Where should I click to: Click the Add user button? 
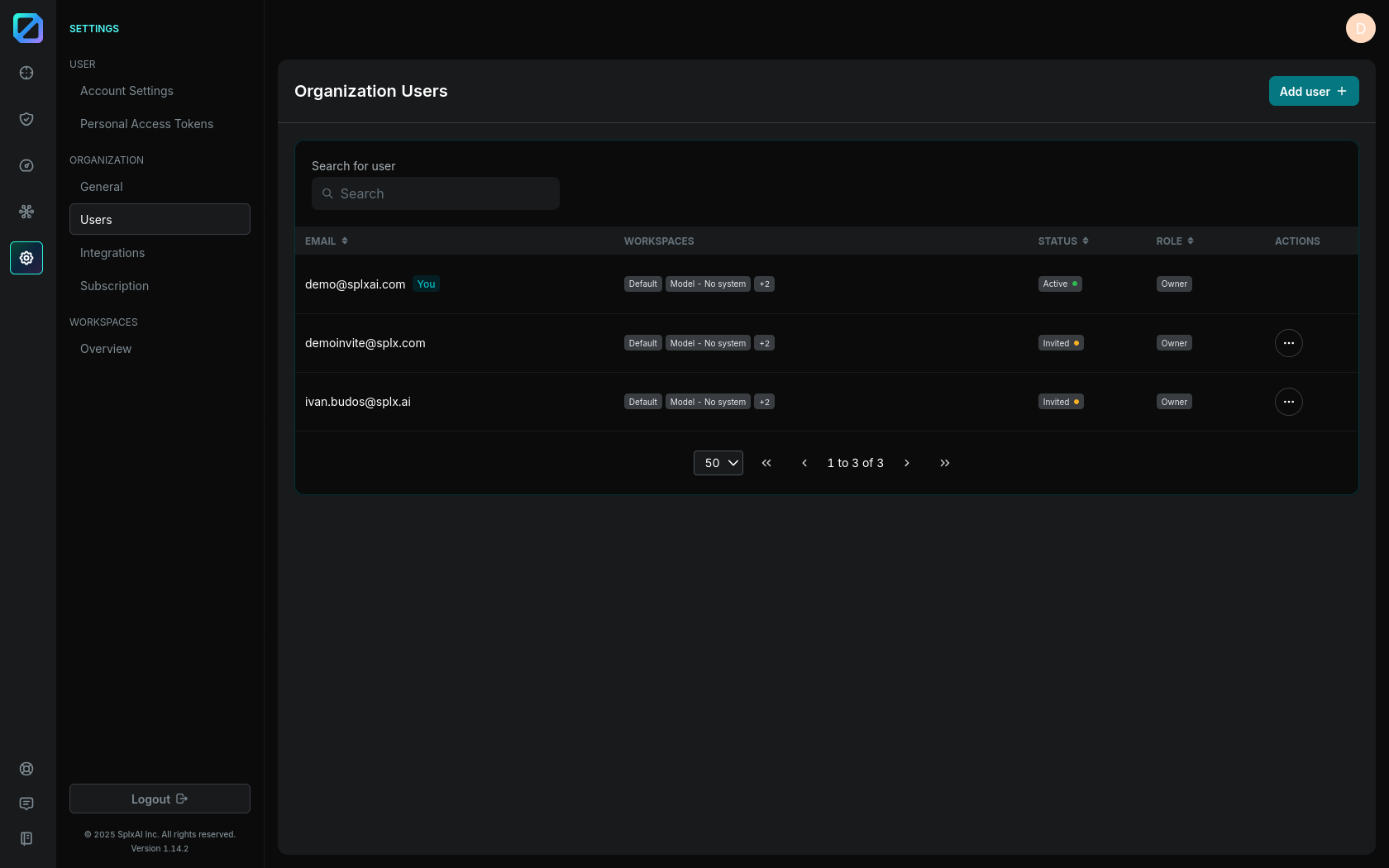[1313, 91]
